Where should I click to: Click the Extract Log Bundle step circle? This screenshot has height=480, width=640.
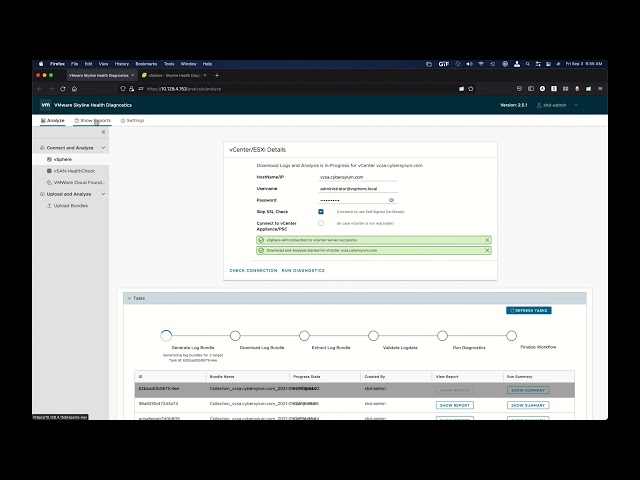click(304, 336)
